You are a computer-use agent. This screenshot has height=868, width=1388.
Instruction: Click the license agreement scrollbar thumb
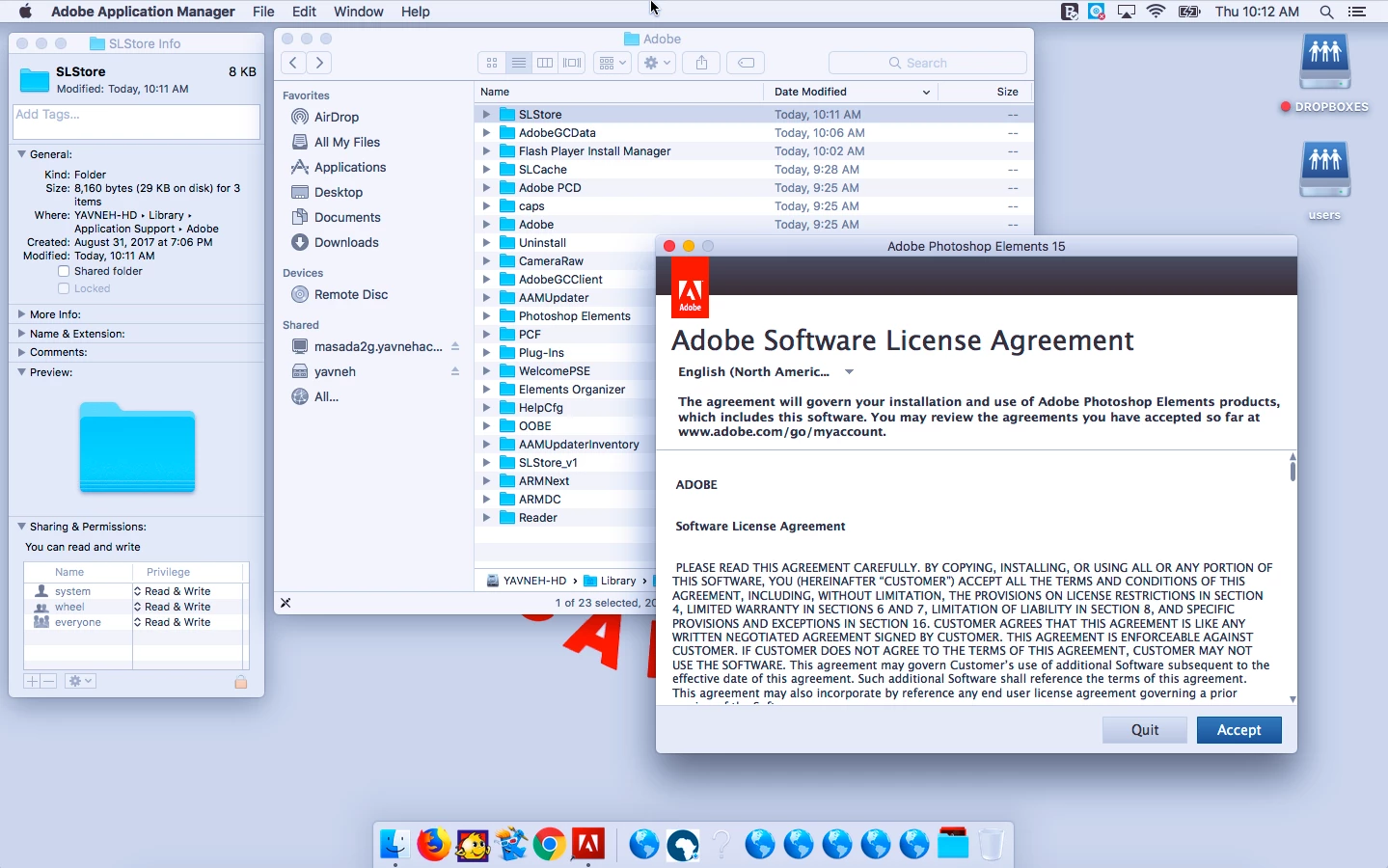[1293, 472]
